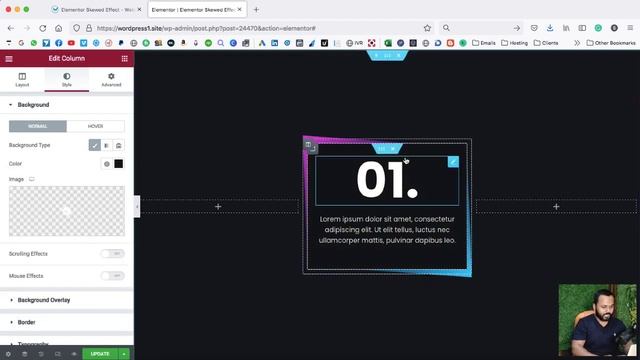Viewport: 640px width, 360px height.
Task: Go to the browser home page
Action: [59, 28]
